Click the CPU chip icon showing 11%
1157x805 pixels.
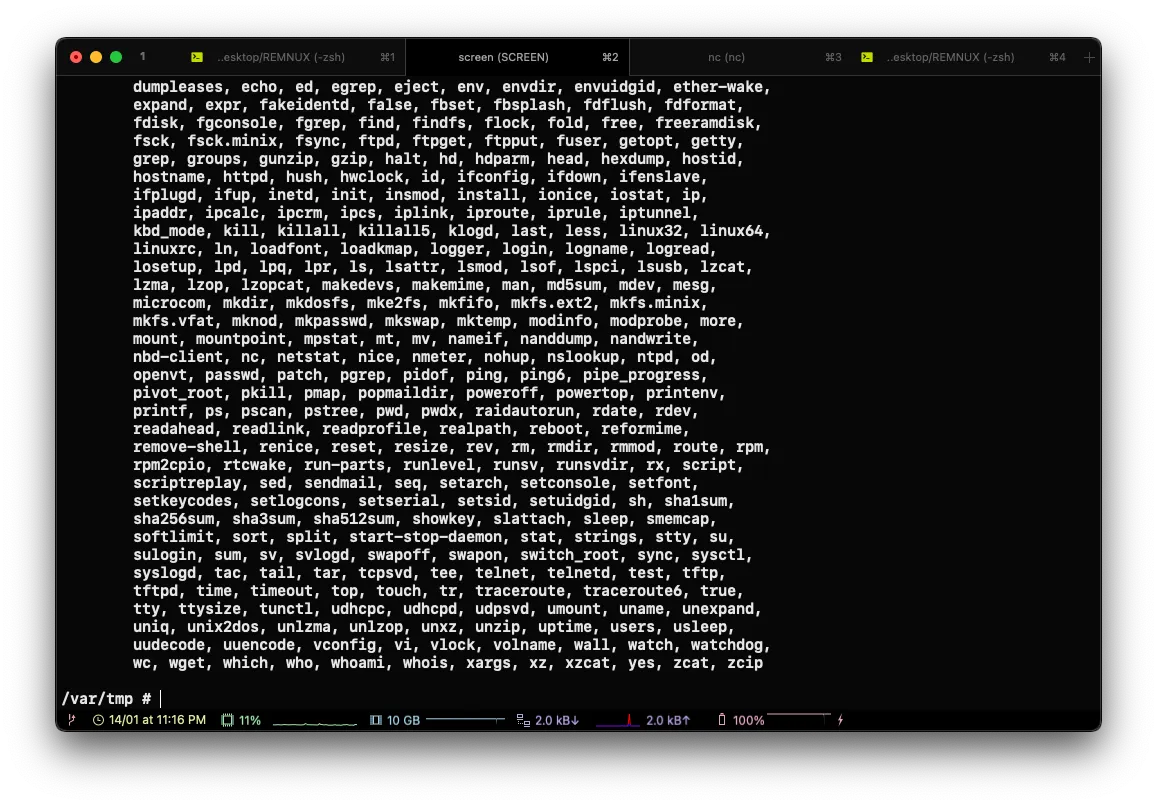click(x=227, y=720)
